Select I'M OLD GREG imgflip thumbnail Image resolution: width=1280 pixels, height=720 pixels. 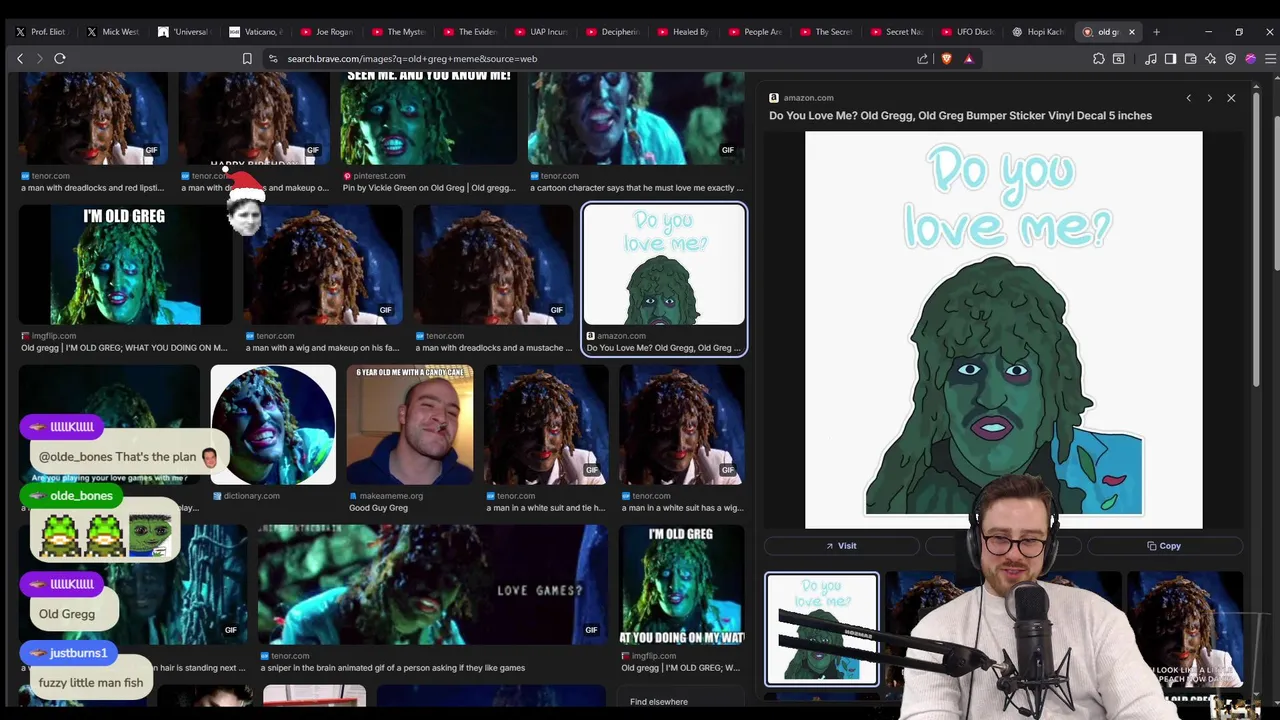(x=124, y=265)
